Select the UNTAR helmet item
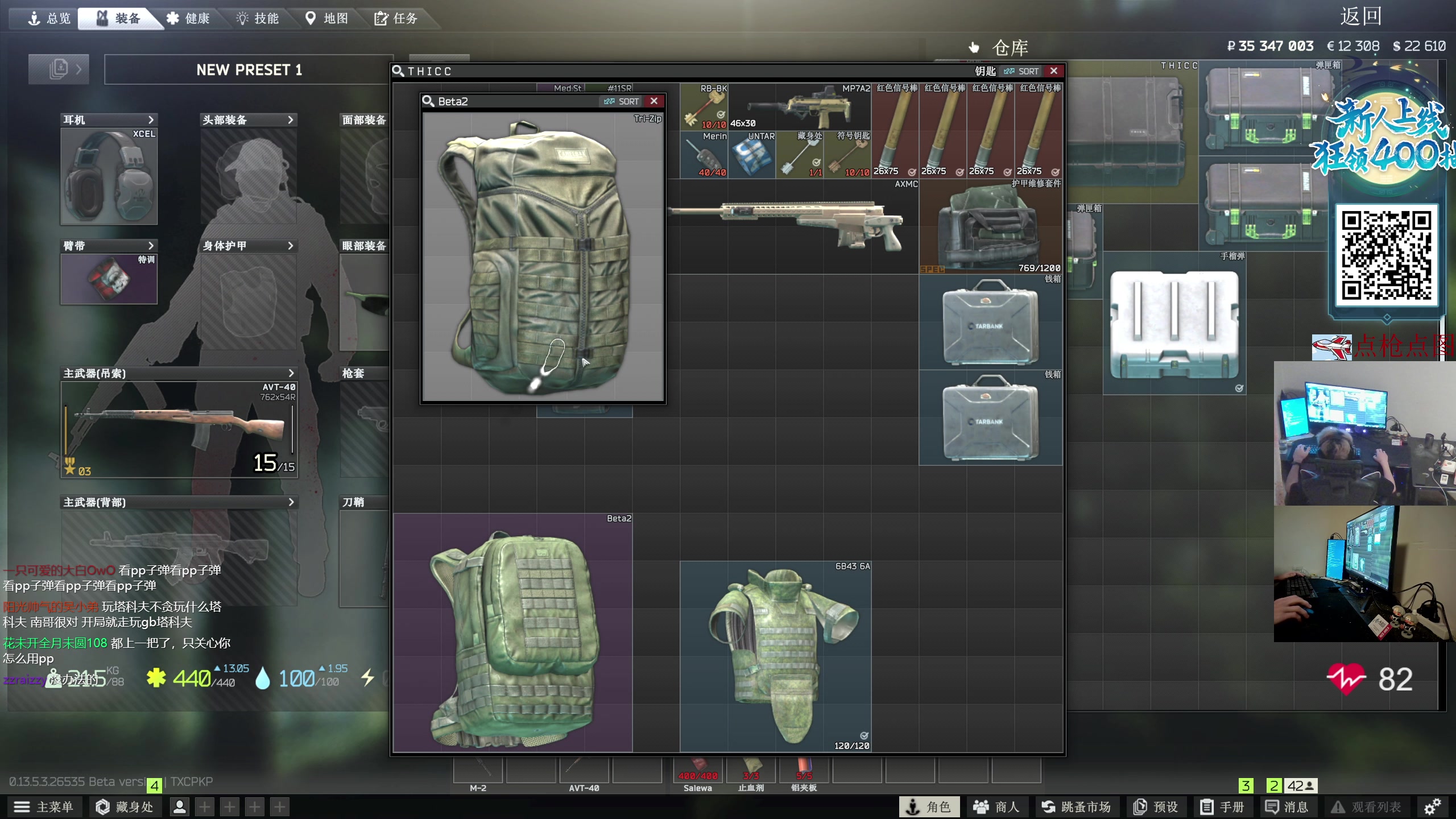 point(752,155)
